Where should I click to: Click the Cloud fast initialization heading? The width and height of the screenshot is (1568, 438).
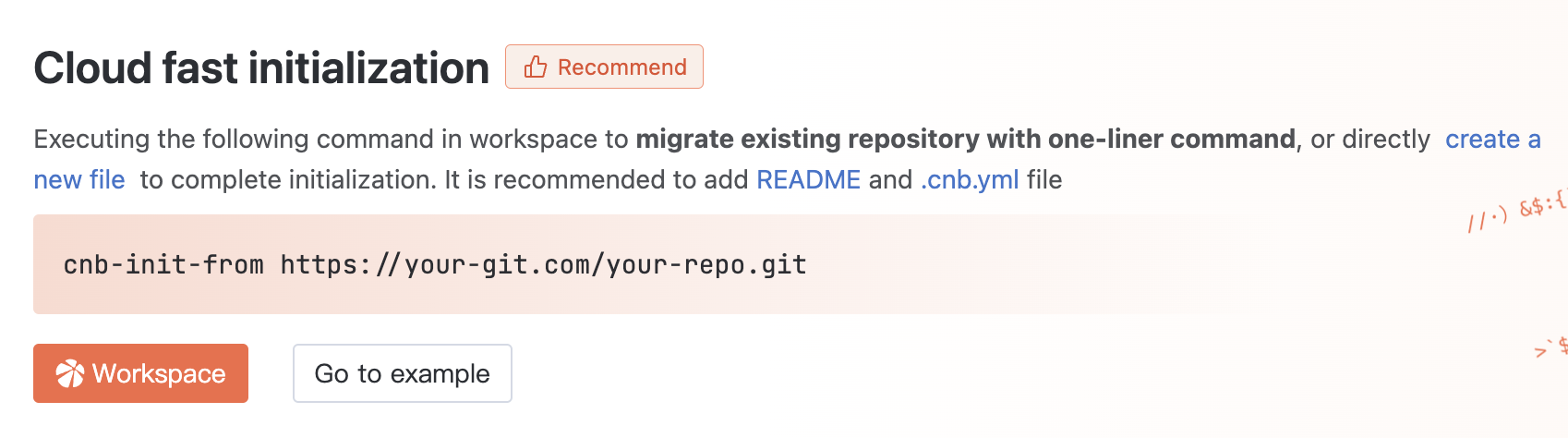[261, 68]
